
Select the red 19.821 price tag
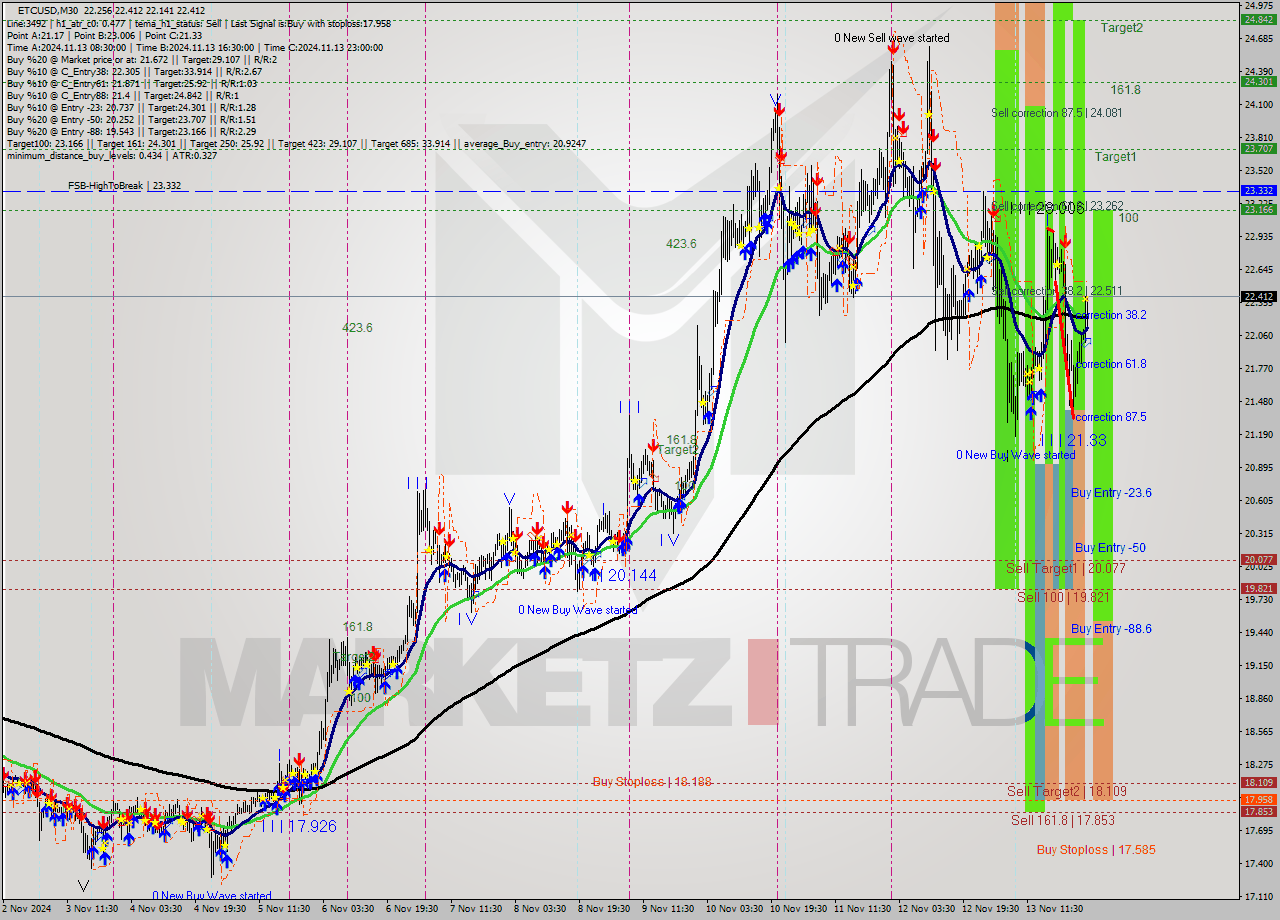tap(1258, 588)
